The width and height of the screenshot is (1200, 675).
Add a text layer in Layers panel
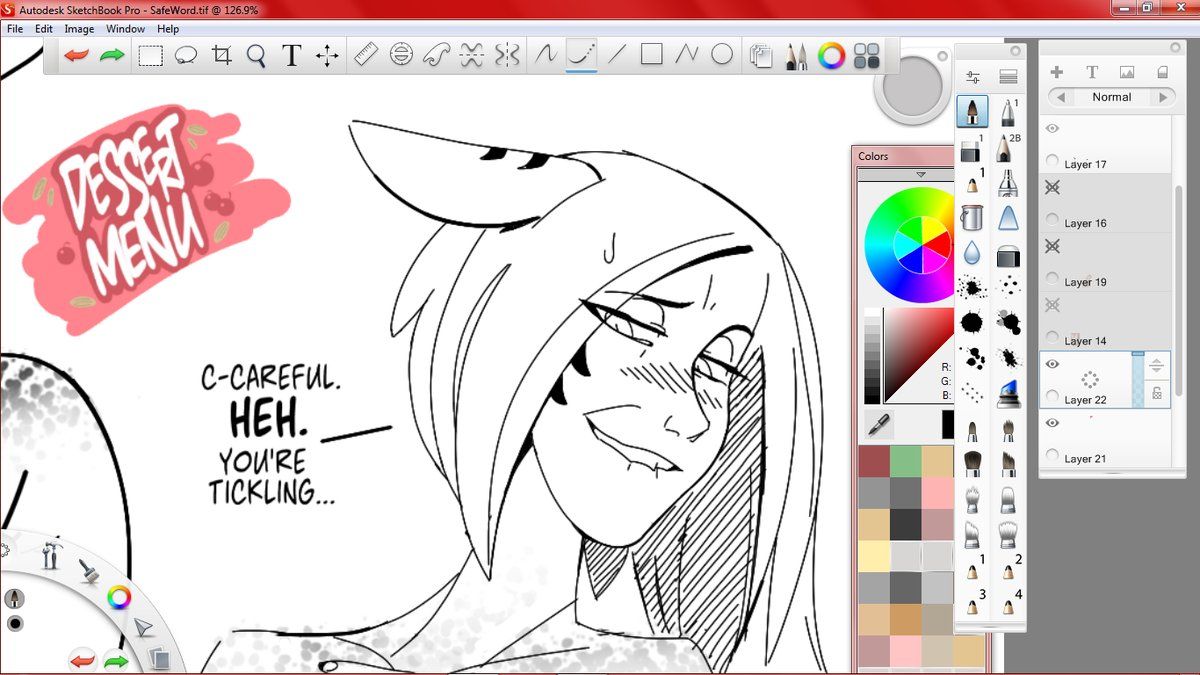1092,72
